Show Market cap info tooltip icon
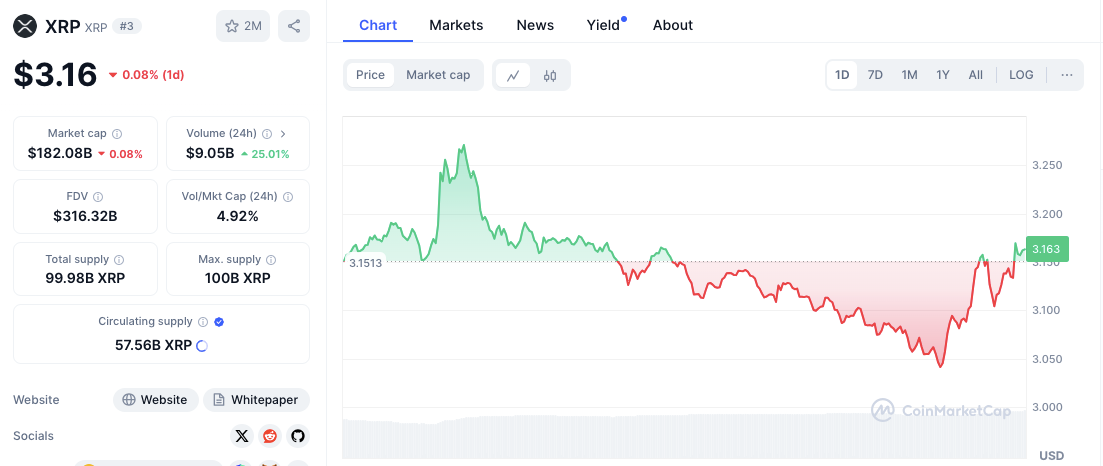Image resolution: width=1103 pixels, height=466 pixels. [x=117, y=134]
